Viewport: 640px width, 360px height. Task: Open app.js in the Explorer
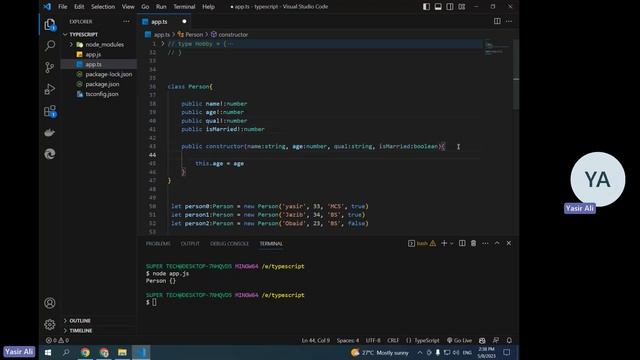tap(93, 54)
